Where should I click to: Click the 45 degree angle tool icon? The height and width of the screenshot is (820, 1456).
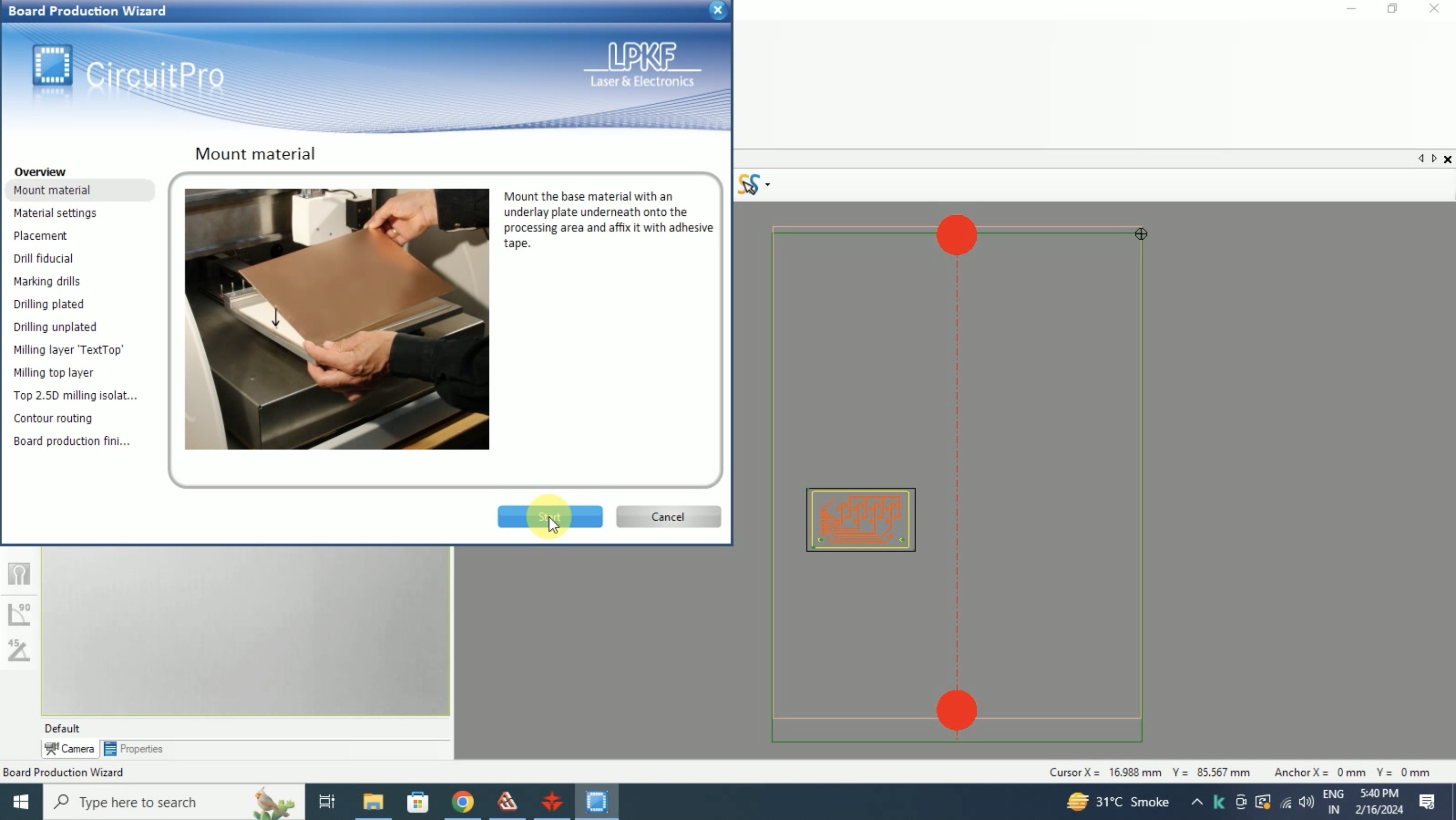point(19,650)
